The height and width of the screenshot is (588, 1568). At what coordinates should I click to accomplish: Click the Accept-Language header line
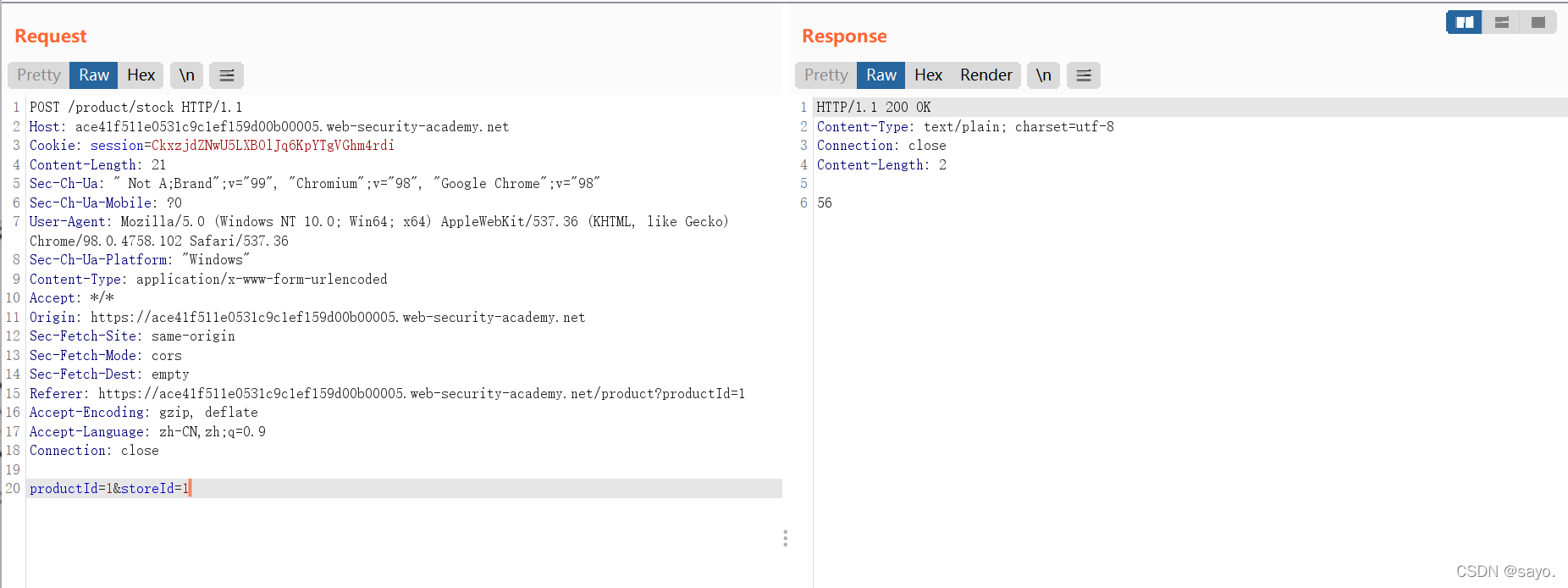[x=147, y=432]
